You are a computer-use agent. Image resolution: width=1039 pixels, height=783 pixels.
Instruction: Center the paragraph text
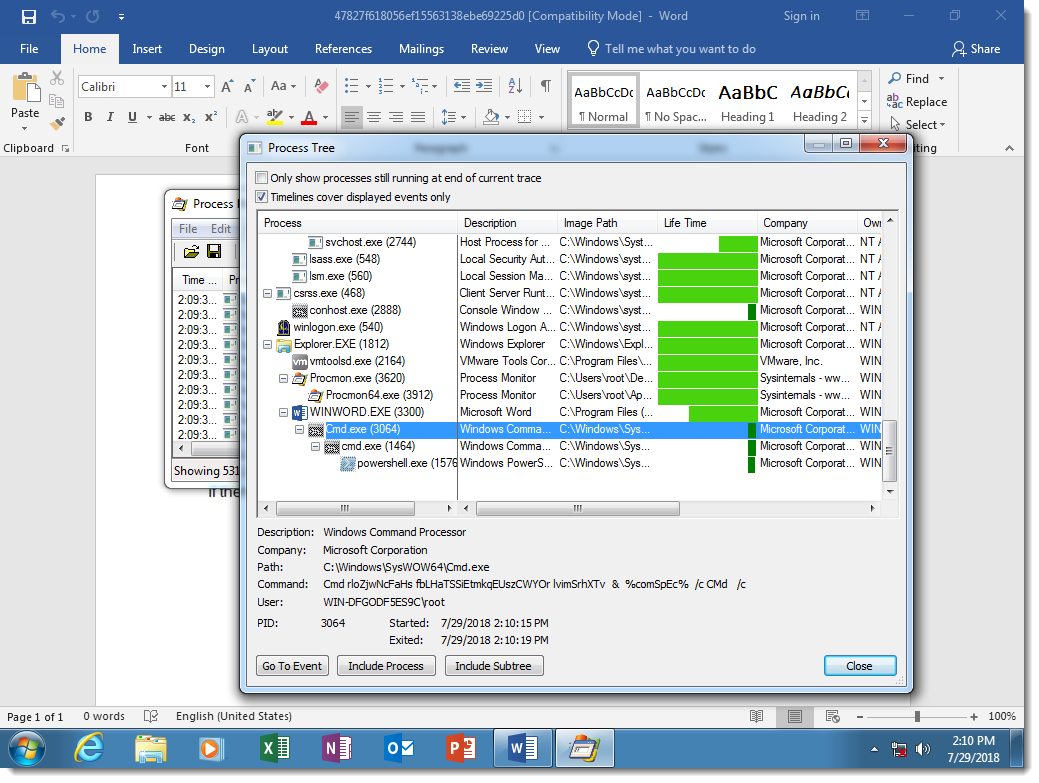click(x=374, y=117)
